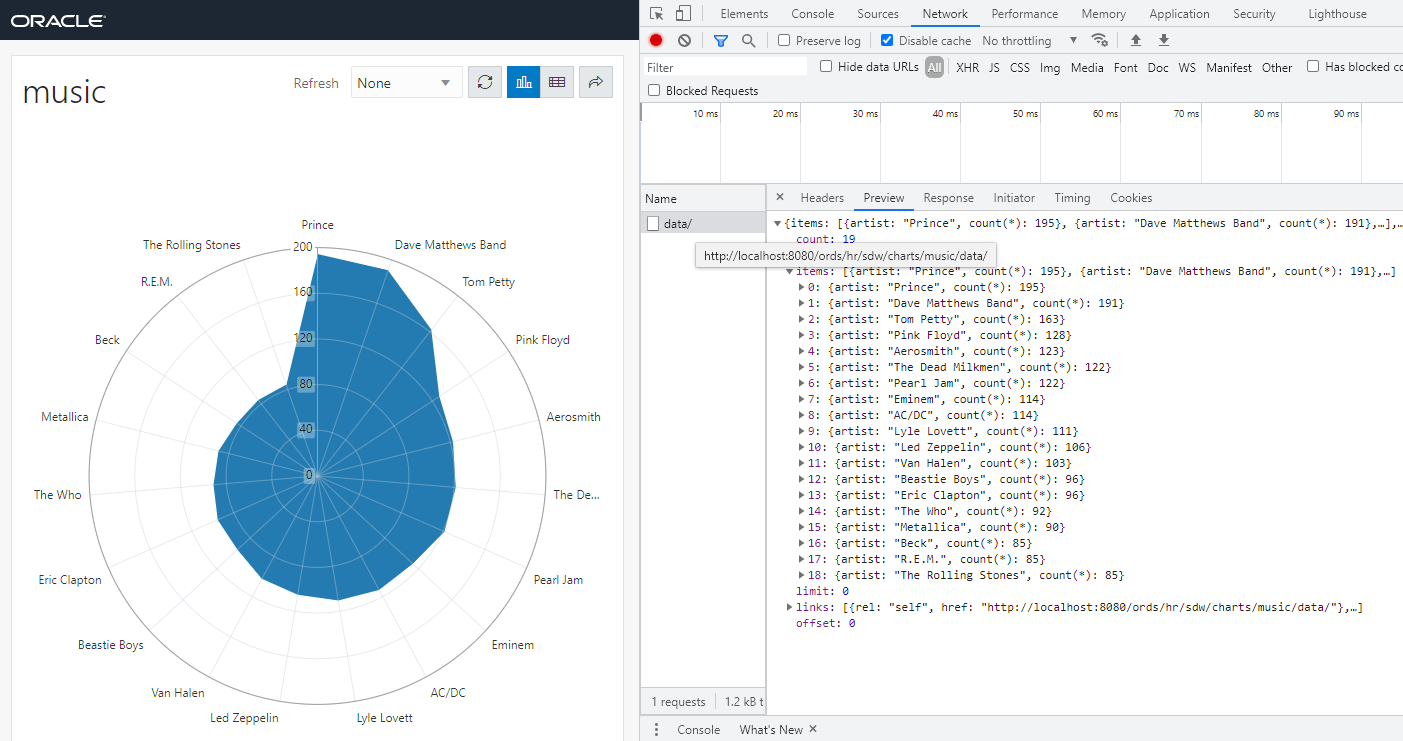Click the network filter funnel icon

(x=720, y=41)
